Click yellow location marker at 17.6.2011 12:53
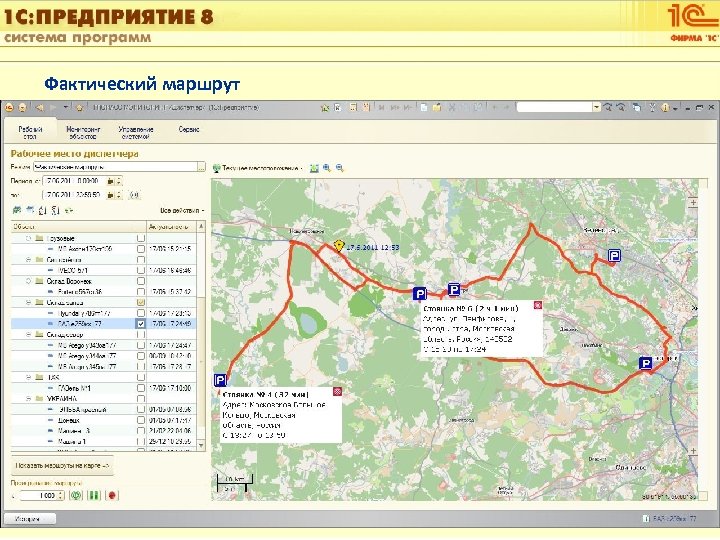The image size is (720, 540). (x=339, y=246)
